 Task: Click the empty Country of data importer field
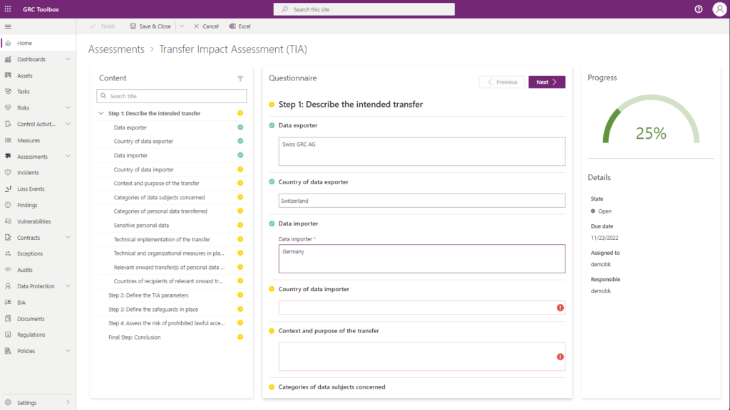(x=422, y=308)
